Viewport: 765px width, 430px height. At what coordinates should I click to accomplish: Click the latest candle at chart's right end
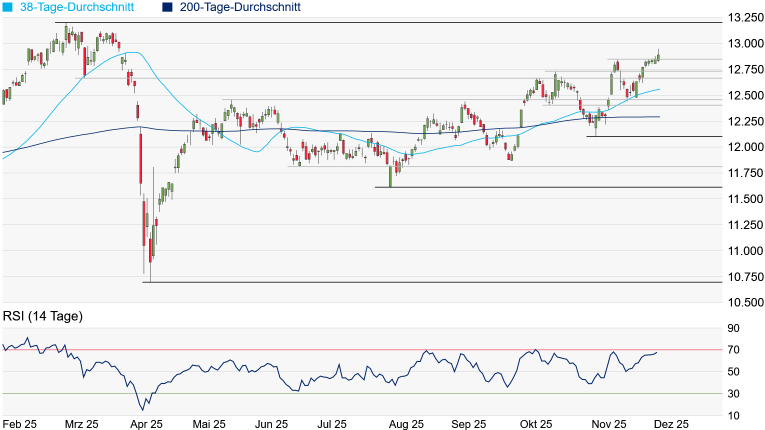point(658,57)
